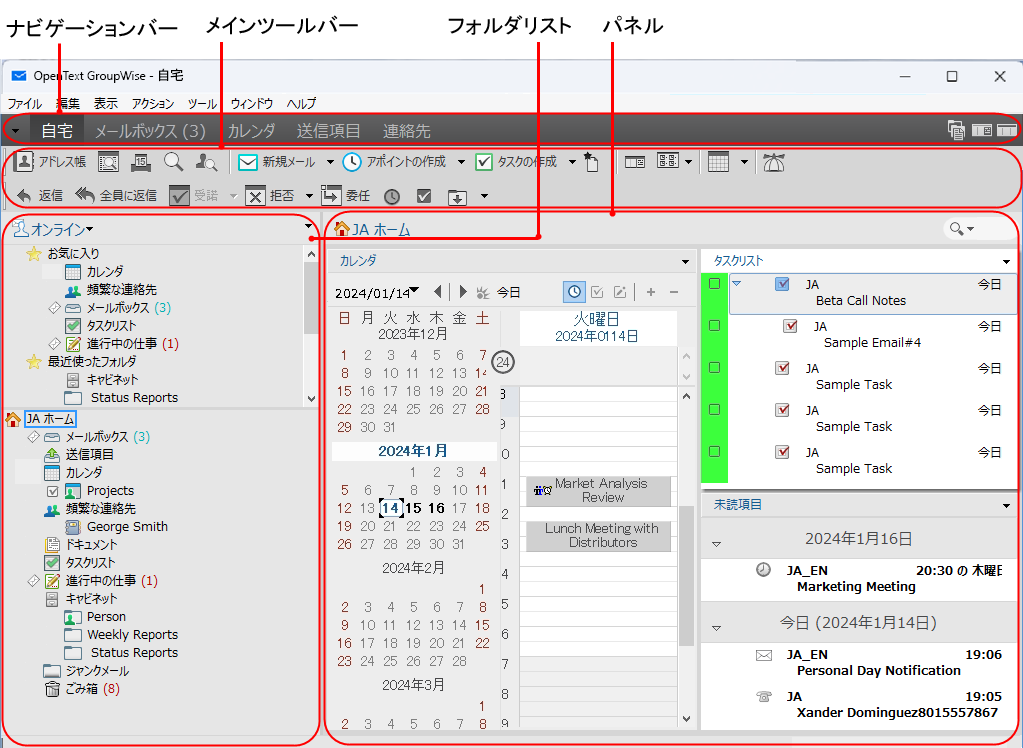Switch to the Sent Items (送信項目) tab
Screen dimensions: 1023x748
click(328, 131)
